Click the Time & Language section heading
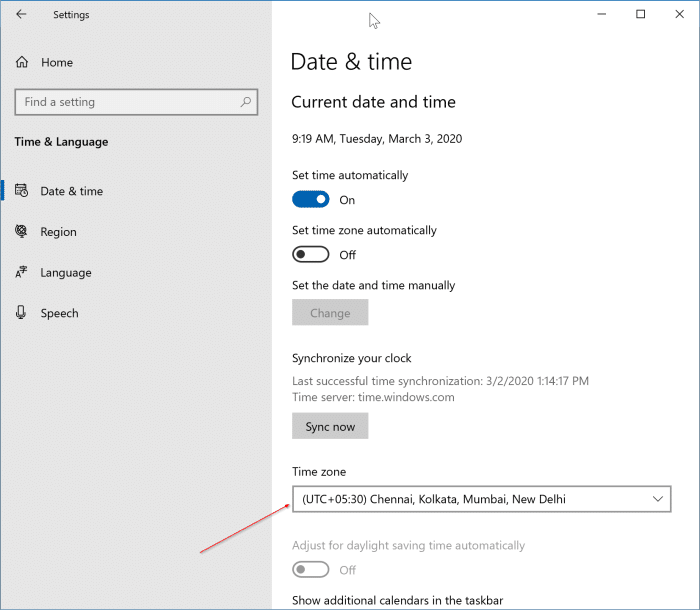 [61, 142]
